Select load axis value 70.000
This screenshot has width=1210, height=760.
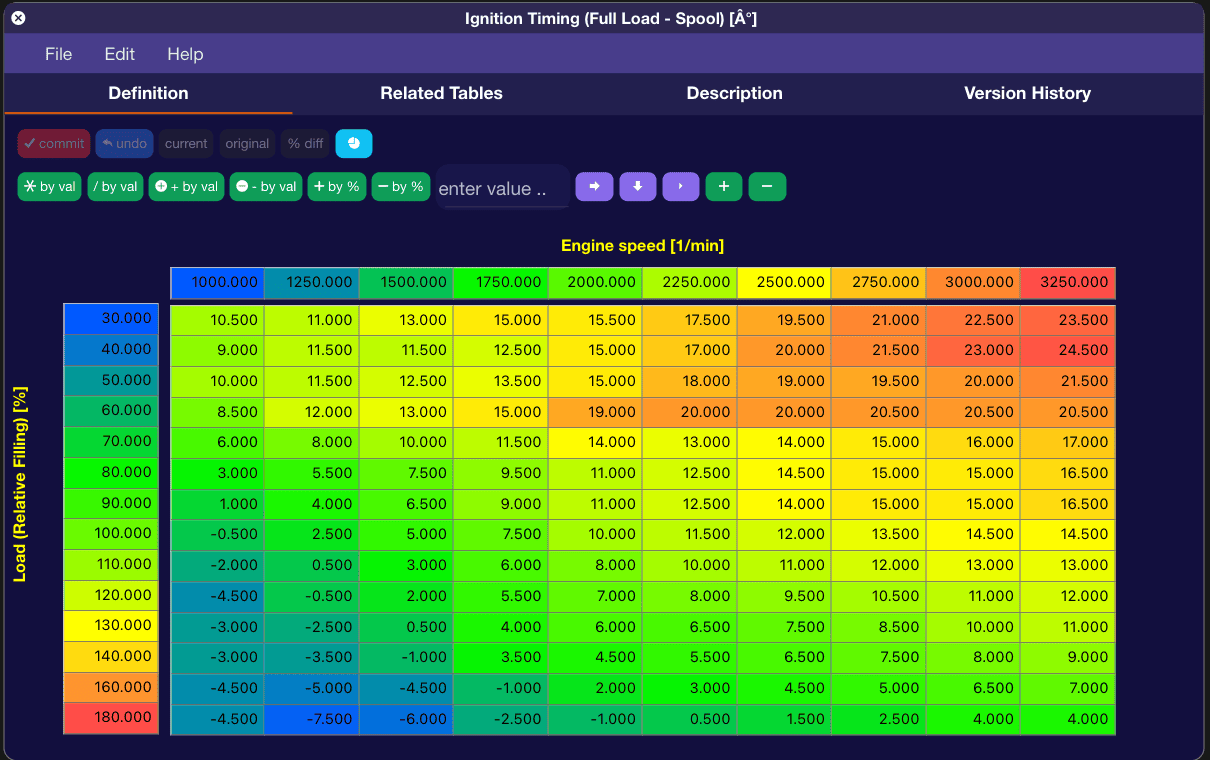click(111, 442)
